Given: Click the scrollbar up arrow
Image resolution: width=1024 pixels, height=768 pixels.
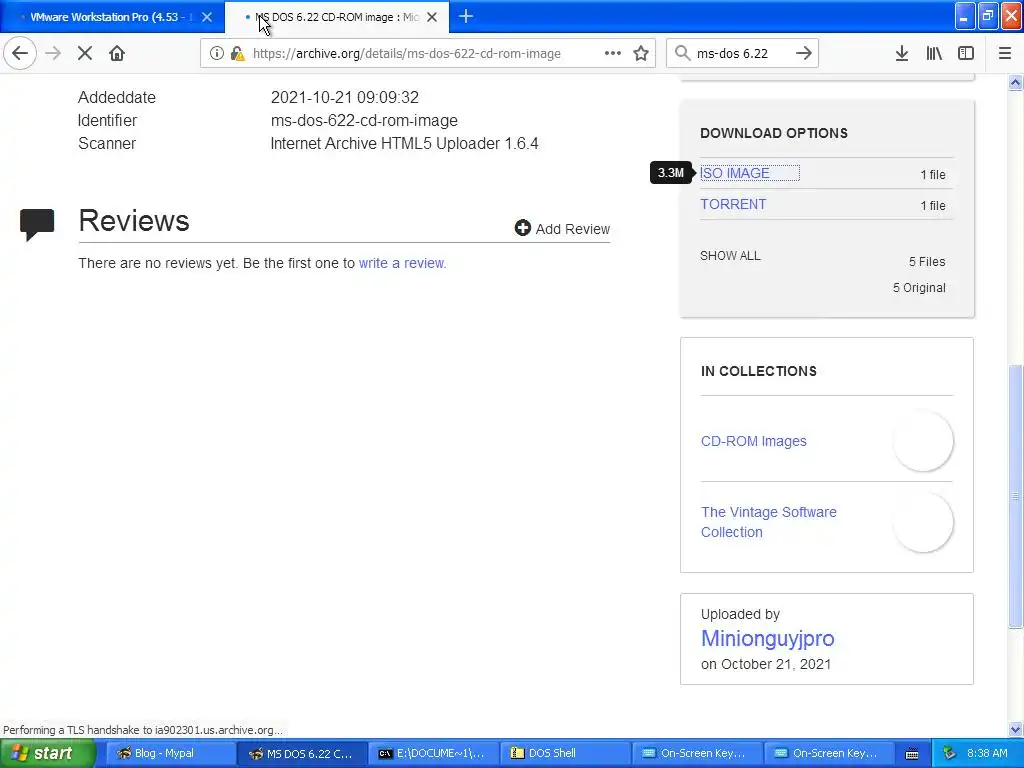Looking at the screenshot, I should point(1015,82).
